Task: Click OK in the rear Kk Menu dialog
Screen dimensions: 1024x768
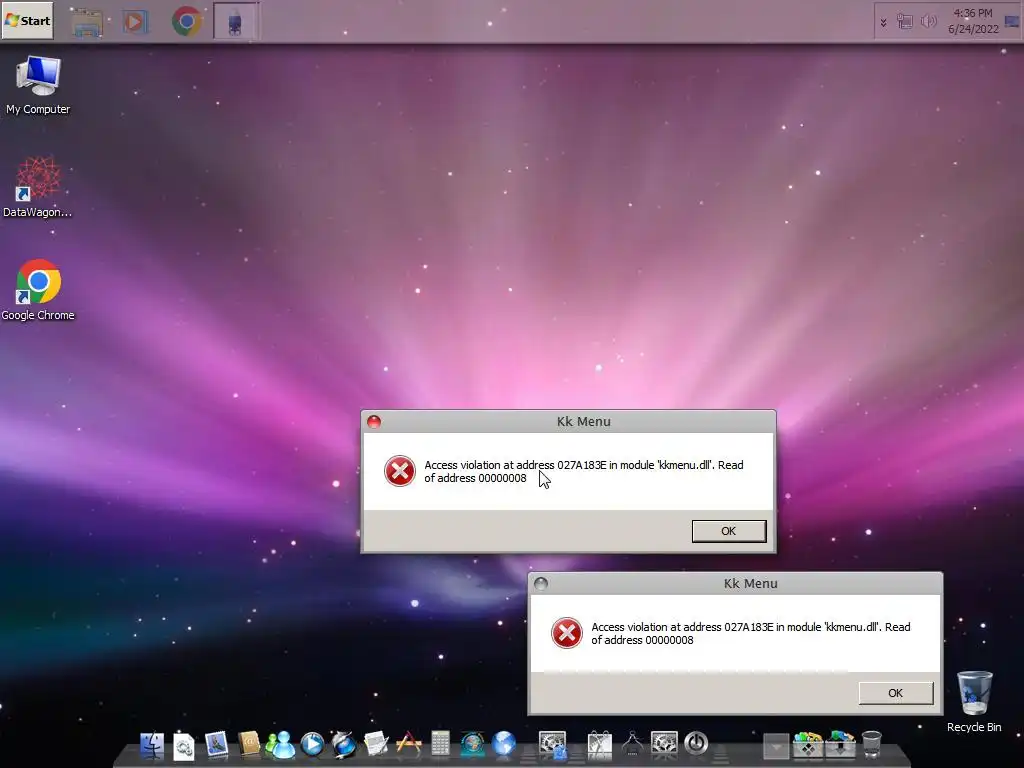Action: tap(895, 693)
